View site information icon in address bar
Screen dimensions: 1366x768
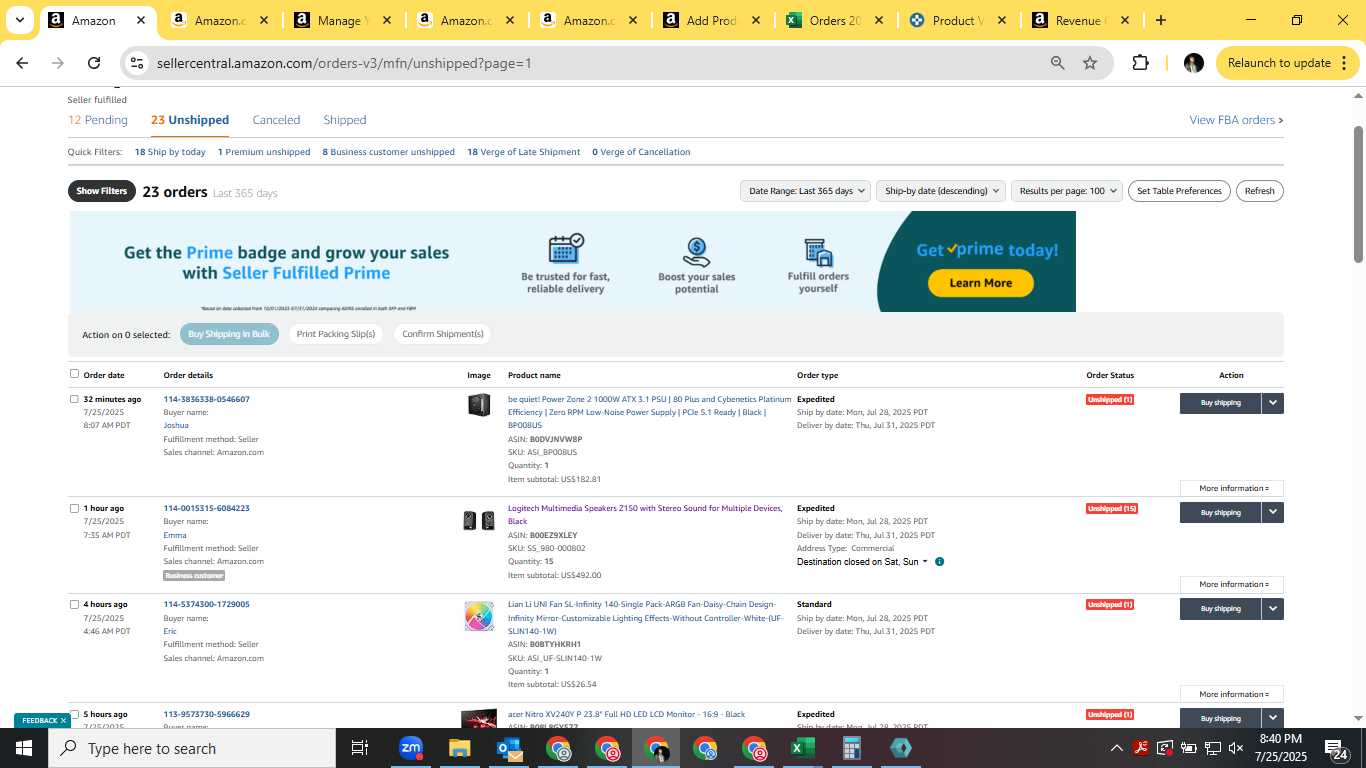pos(137,63)
